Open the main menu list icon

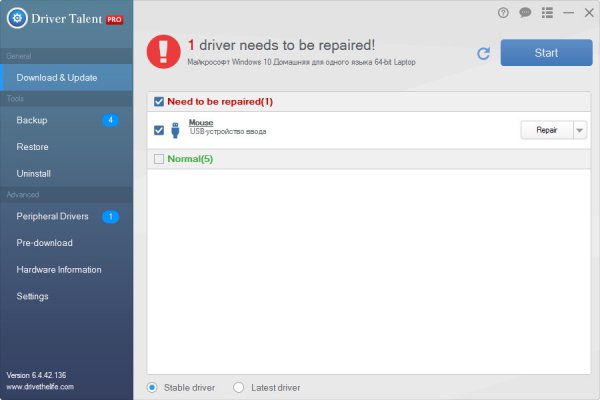click(547, 13)
